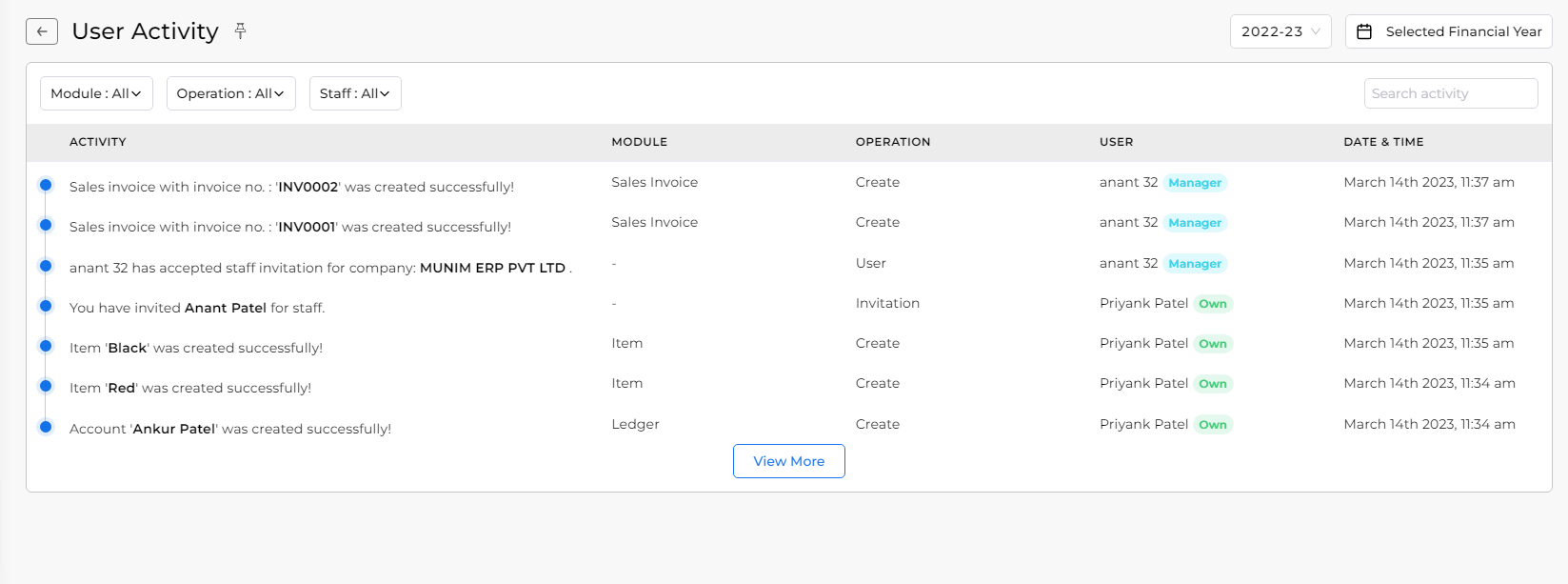Viewport: 1568px width, 584px height.
Task: Click timeline dot for Item 'Red' activity
Action: pyautogui.click(x=46, y=386)
